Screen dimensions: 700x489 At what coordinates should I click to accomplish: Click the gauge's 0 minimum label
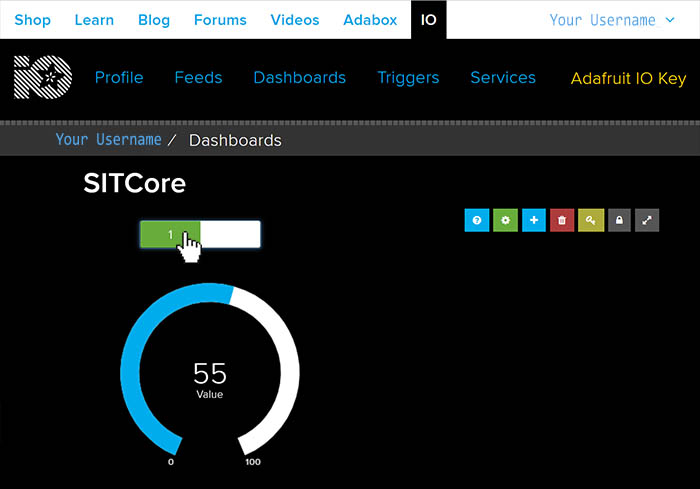pyautogui.click(x=171, y=462)
